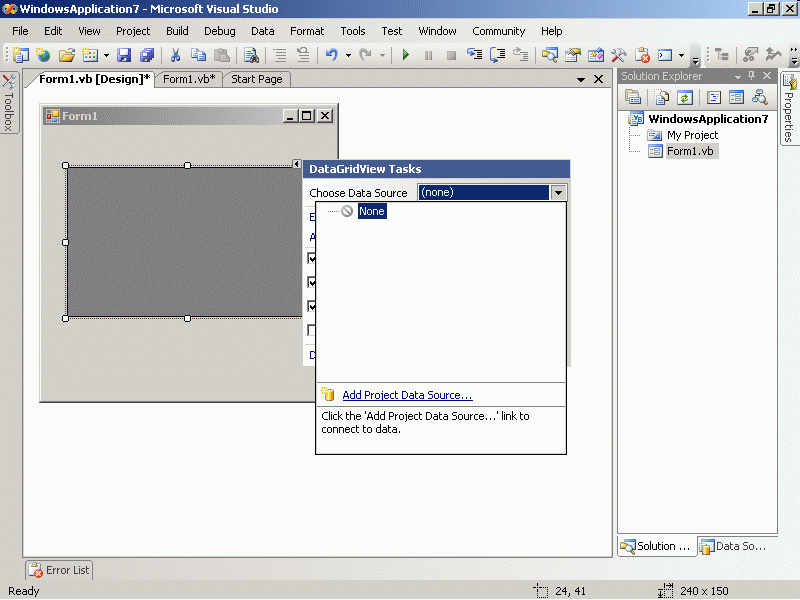Click the Save All toolbar icon

point(147,55)
